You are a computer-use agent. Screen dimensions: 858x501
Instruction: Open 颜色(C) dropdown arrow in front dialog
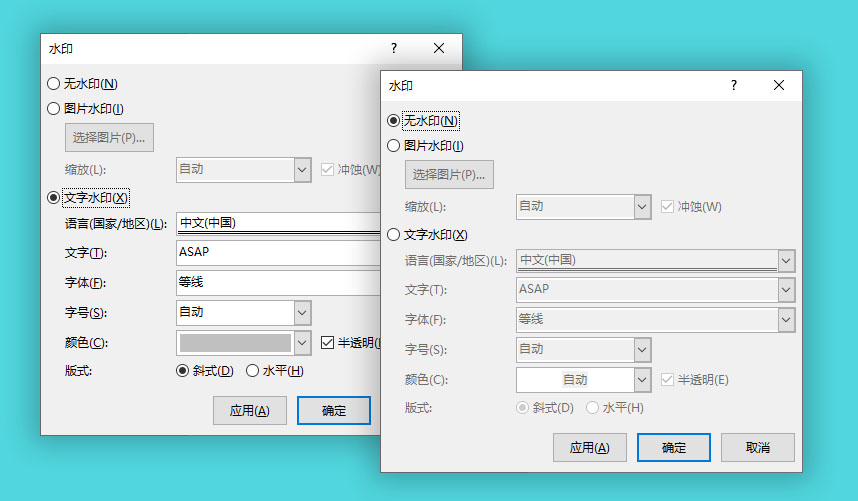[x=642, y=380]
